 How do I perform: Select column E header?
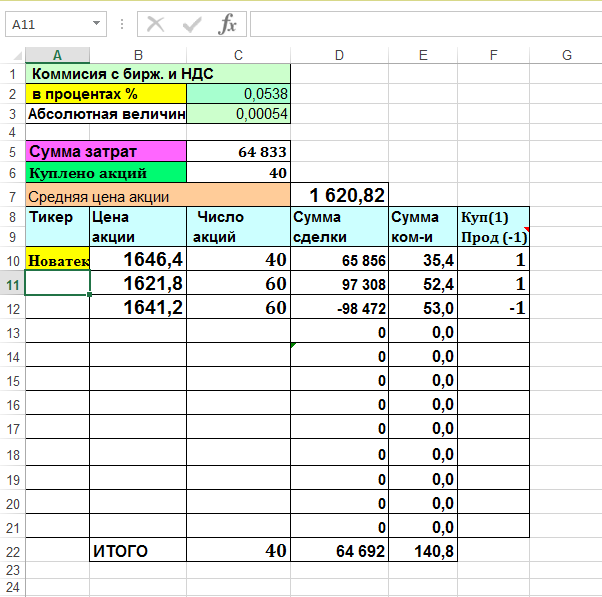[x=423, y=55]
